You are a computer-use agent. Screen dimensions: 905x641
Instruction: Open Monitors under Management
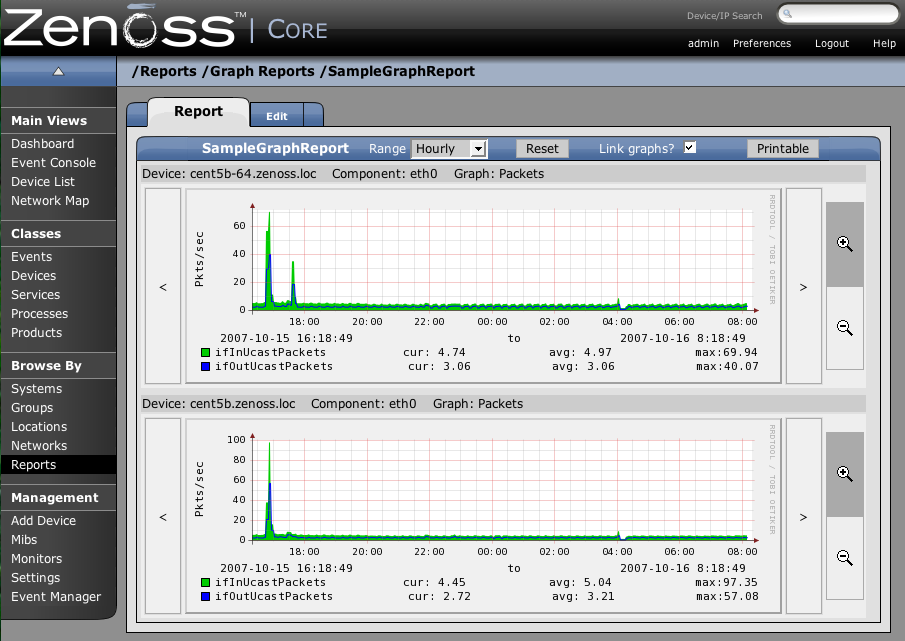[36, 559]
